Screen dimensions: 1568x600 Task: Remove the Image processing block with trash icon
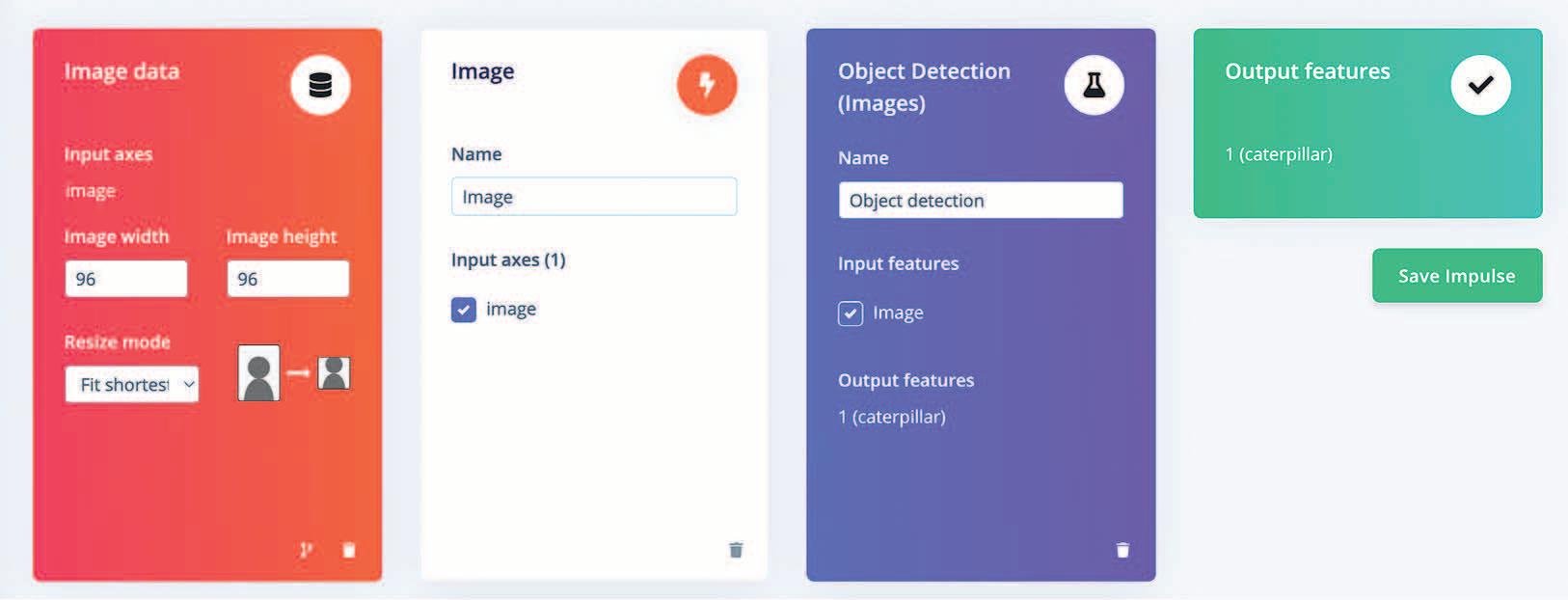point(736,550)
